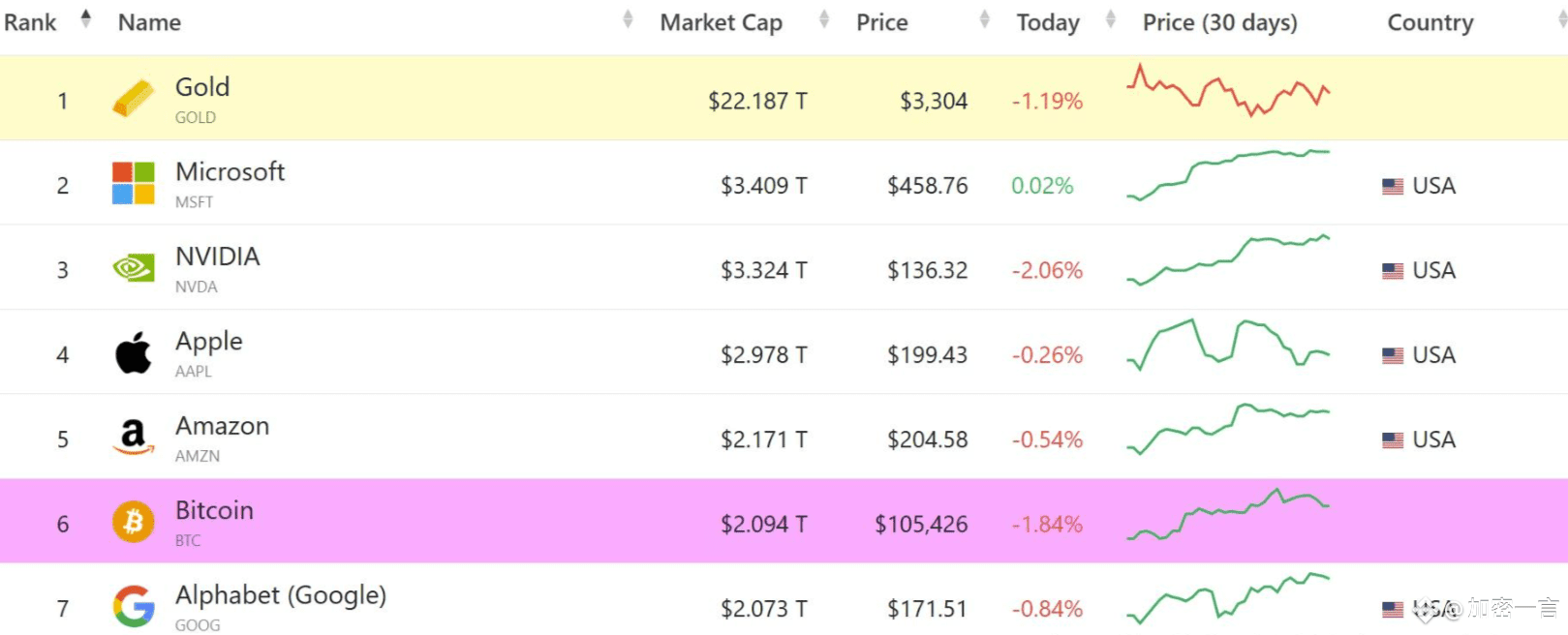Click the Gold bar icon

[134, 99]
